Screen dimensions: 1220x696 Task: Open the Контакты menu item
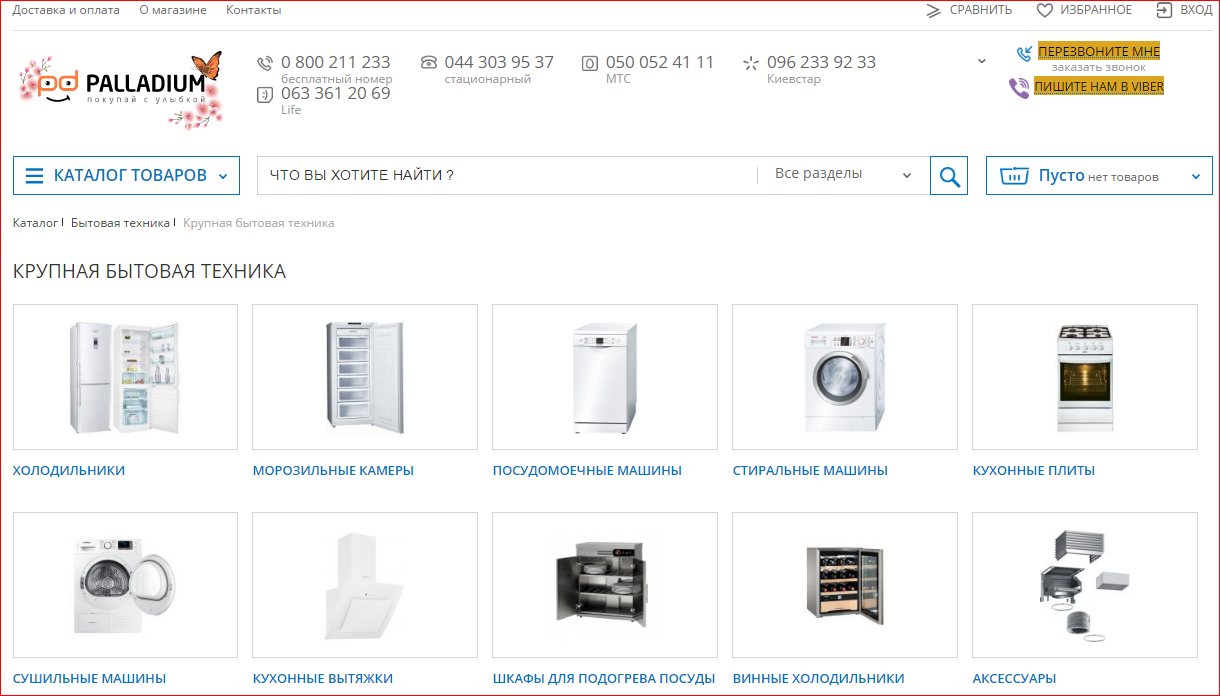(x=253, y=10)
